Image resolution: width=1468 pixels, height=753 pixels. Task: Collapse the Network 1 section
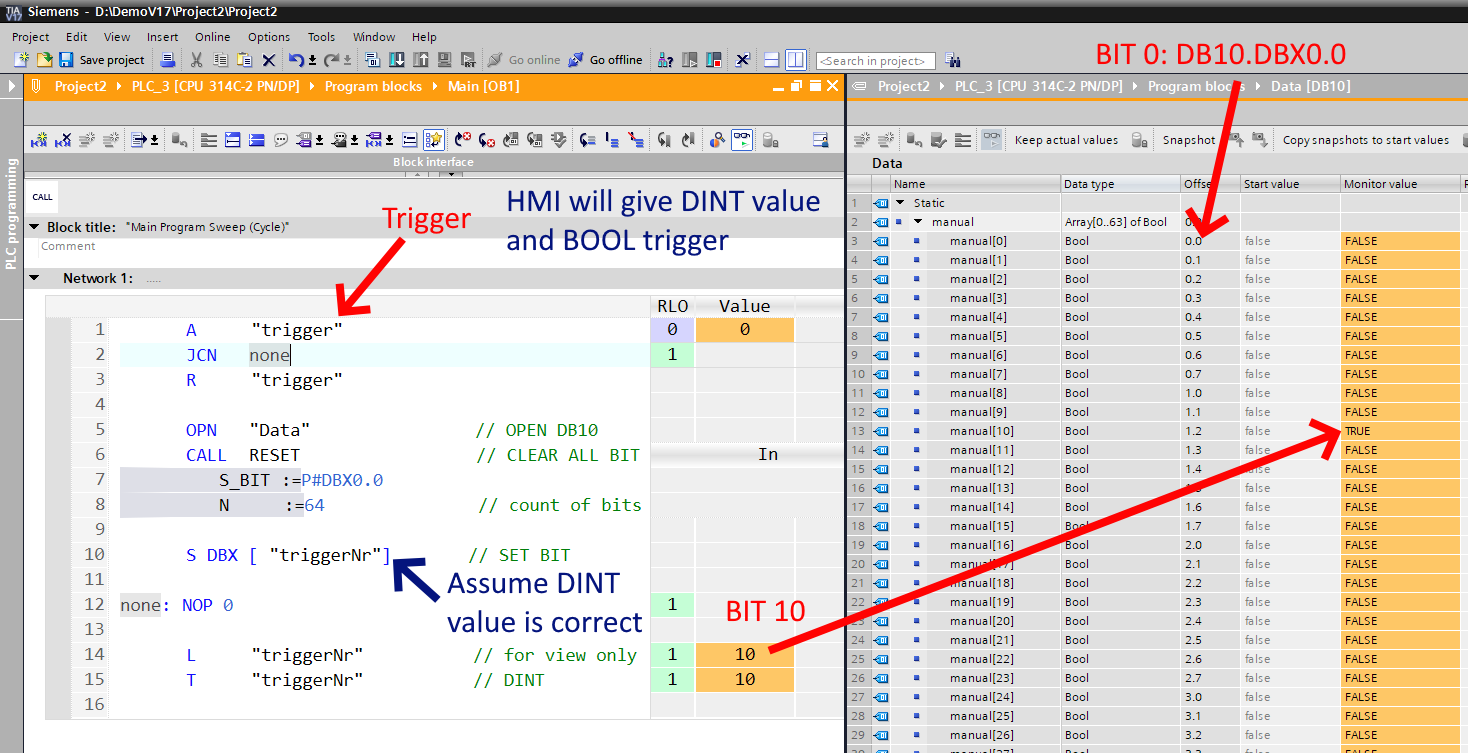pyautogui.click(x=36, y=278)
